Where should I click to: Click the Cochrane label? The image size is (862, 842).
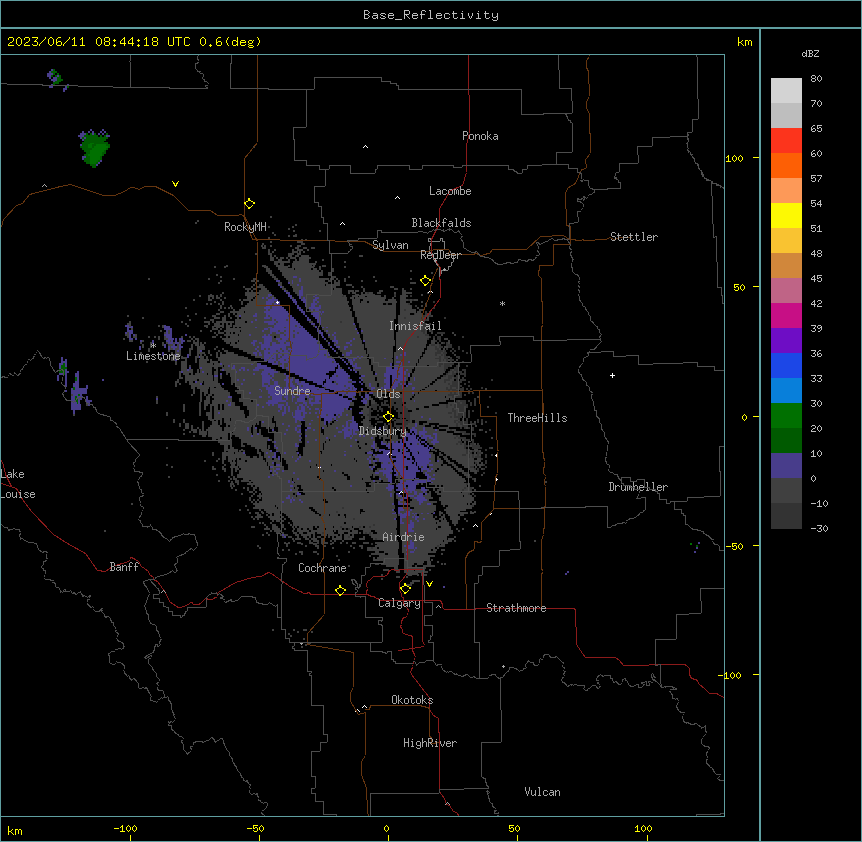click(322, 568)
